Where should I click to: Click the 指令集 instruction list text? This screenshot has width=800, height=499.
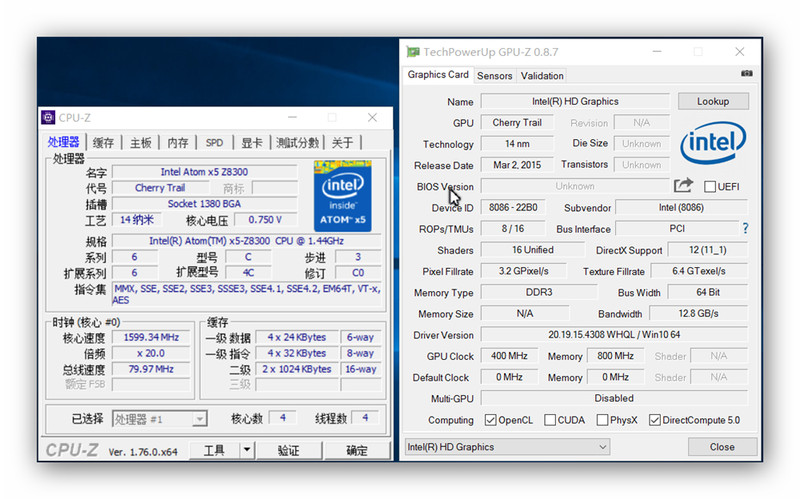pyautogui.click(x=246, y=294)
